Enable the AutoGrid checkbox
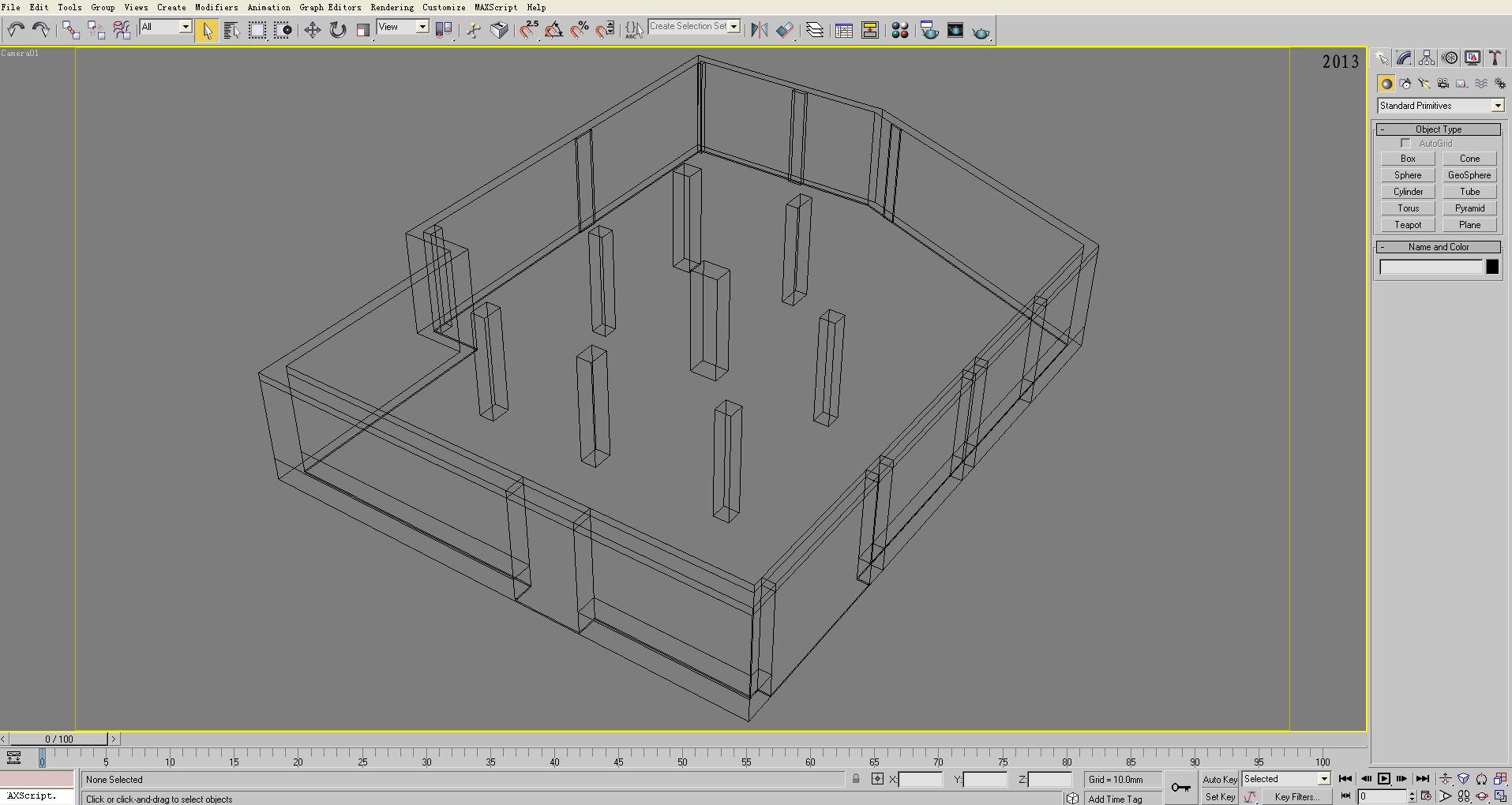This screenshot has height=805, width=1512. coord(1405,144)
